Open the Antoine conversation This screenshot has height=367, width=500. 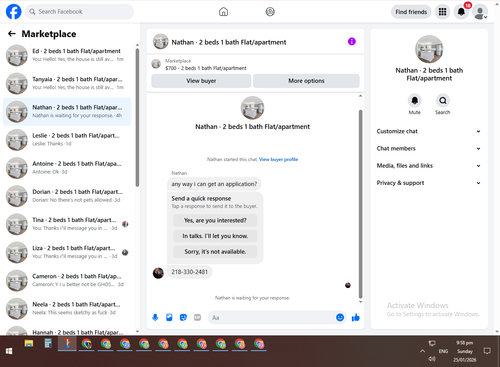tap(67, 168)
